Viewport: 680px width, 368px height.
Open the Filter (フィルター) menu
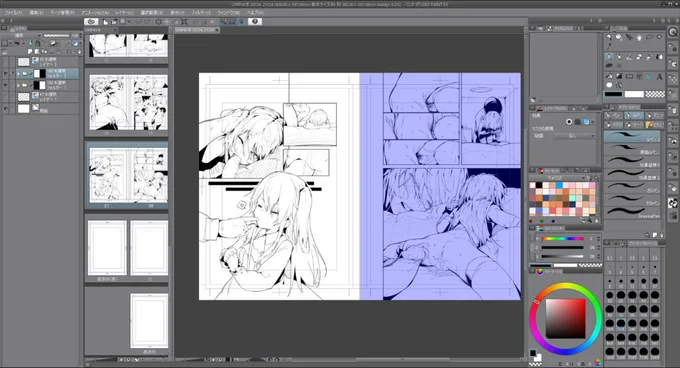[x=201, y=13]
